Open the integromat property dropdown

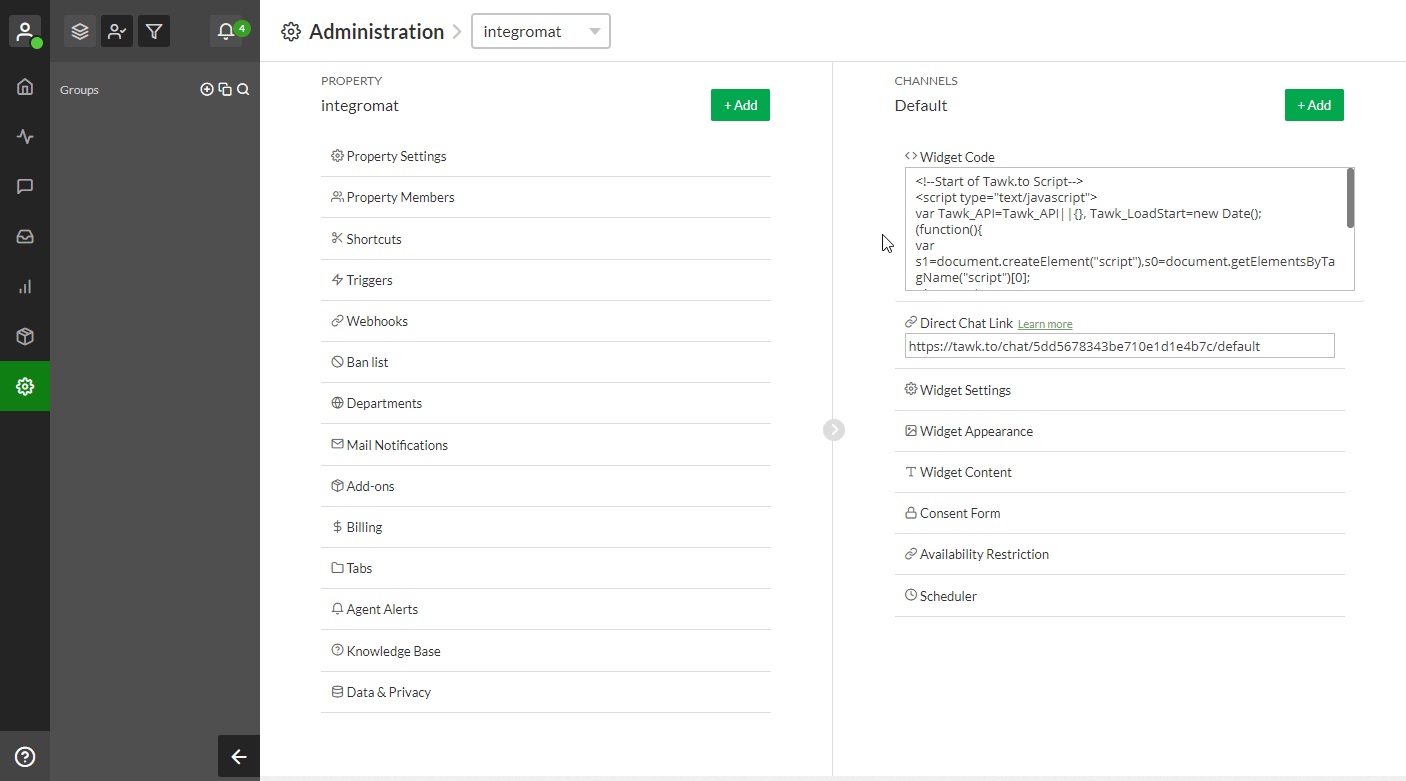coord(540,31)
